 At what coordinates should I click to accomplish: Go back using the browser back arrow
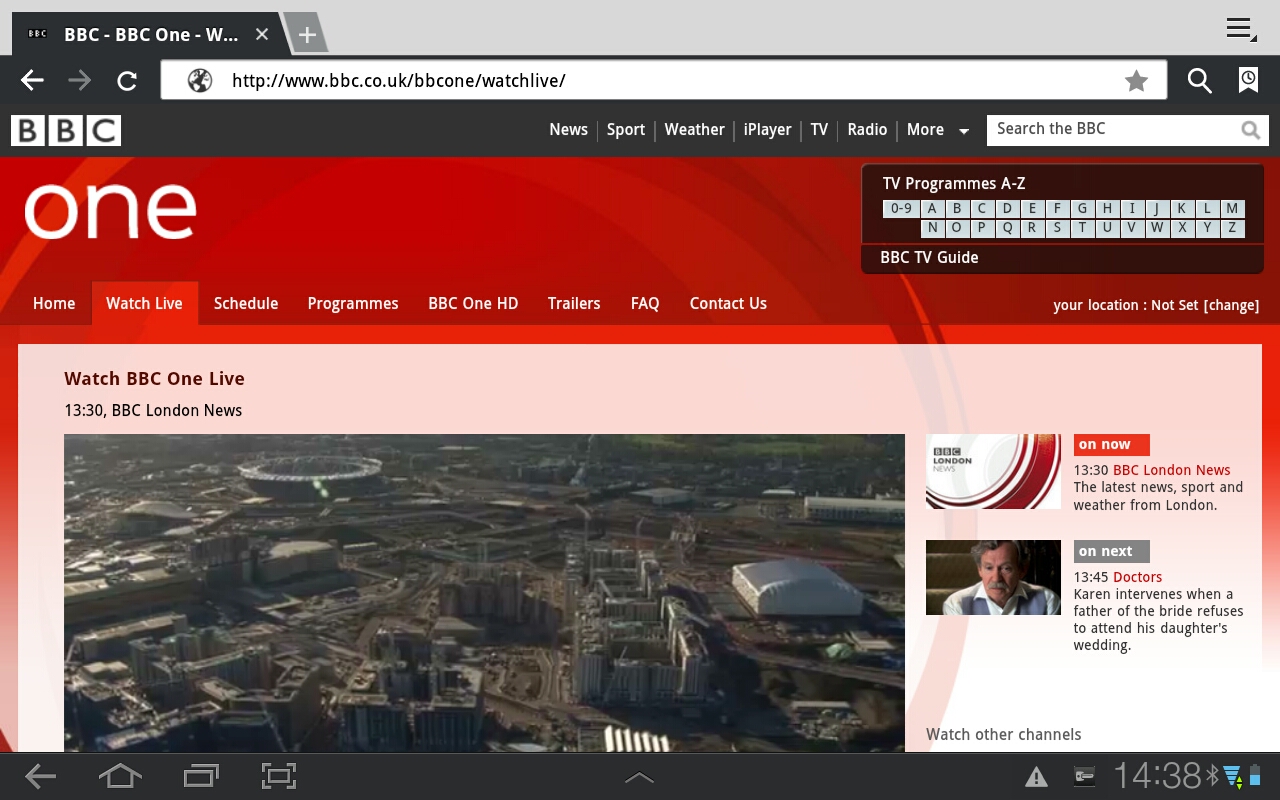click(x=32, y=81)
